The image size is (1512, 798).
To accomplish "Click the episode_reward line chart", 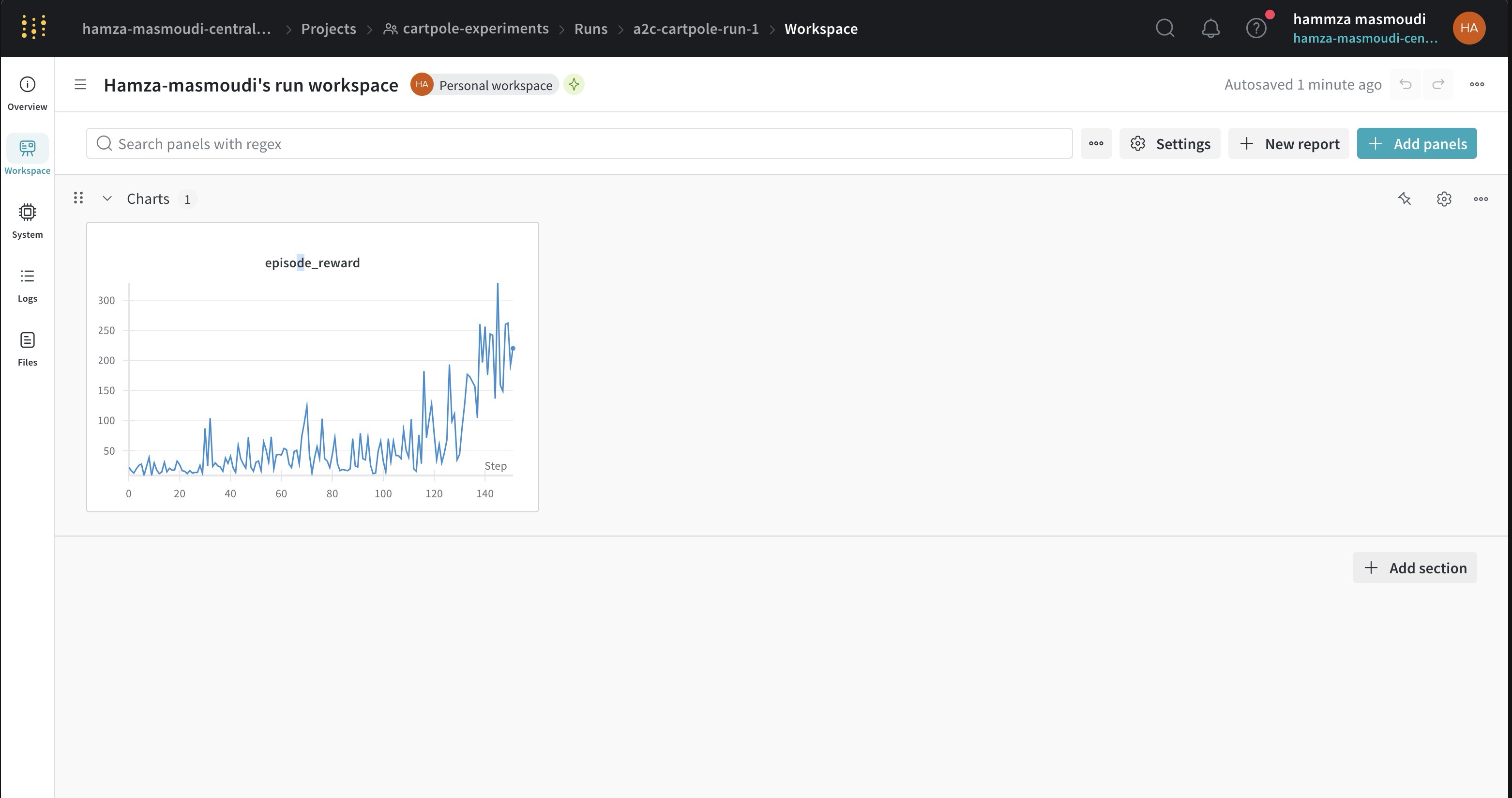I will pyautogui.click(x=320, y=379).
